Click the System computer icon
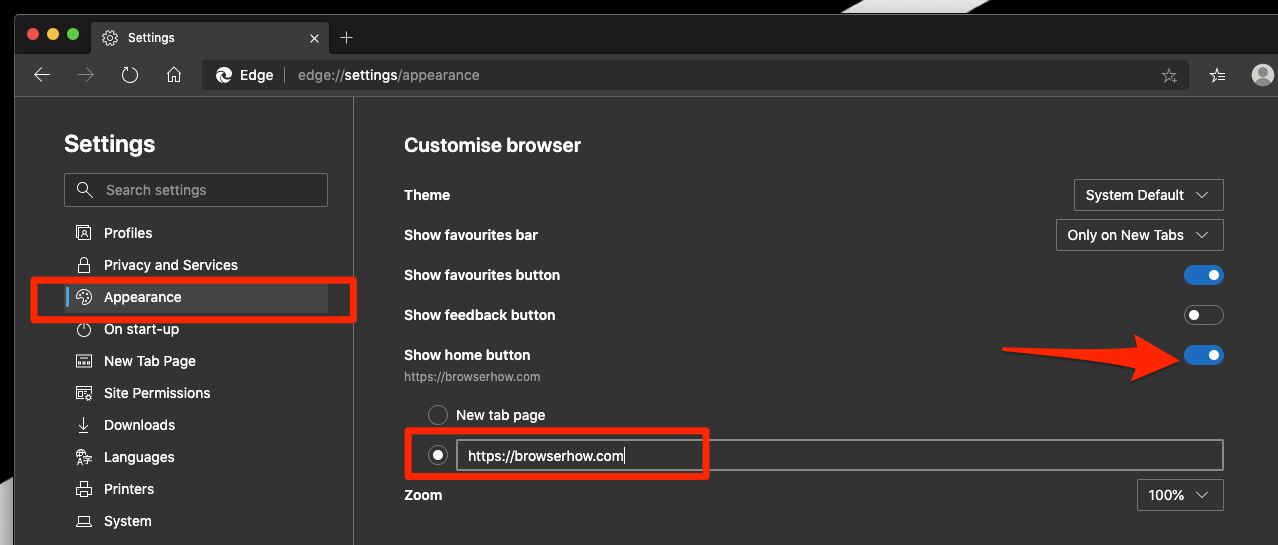The width and height of the screenshot is (1278, 545). click(84, 521)
